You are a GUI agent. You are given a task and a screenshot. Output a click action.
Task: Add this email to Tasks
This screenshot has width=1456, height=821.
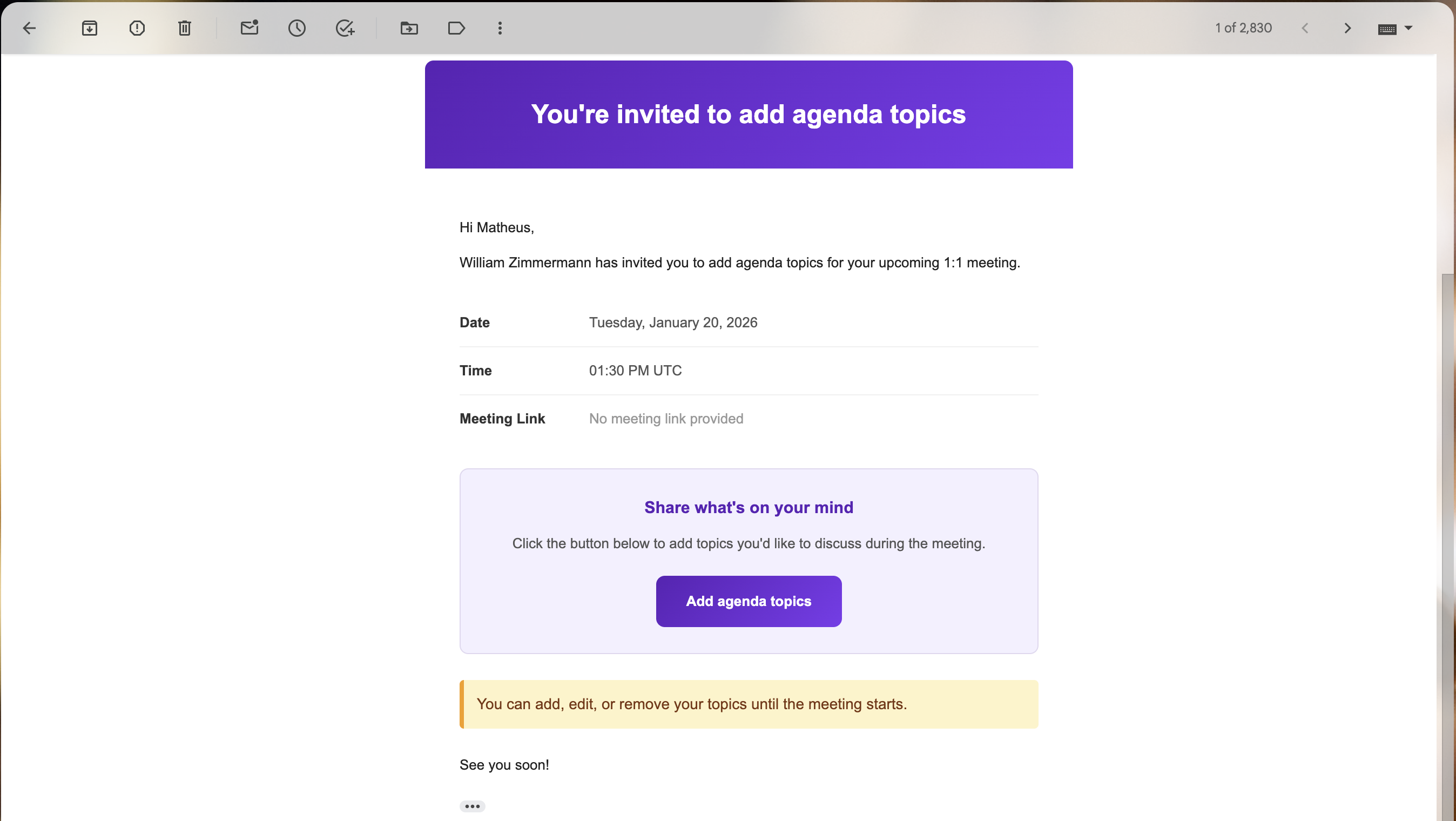[345, 28]
